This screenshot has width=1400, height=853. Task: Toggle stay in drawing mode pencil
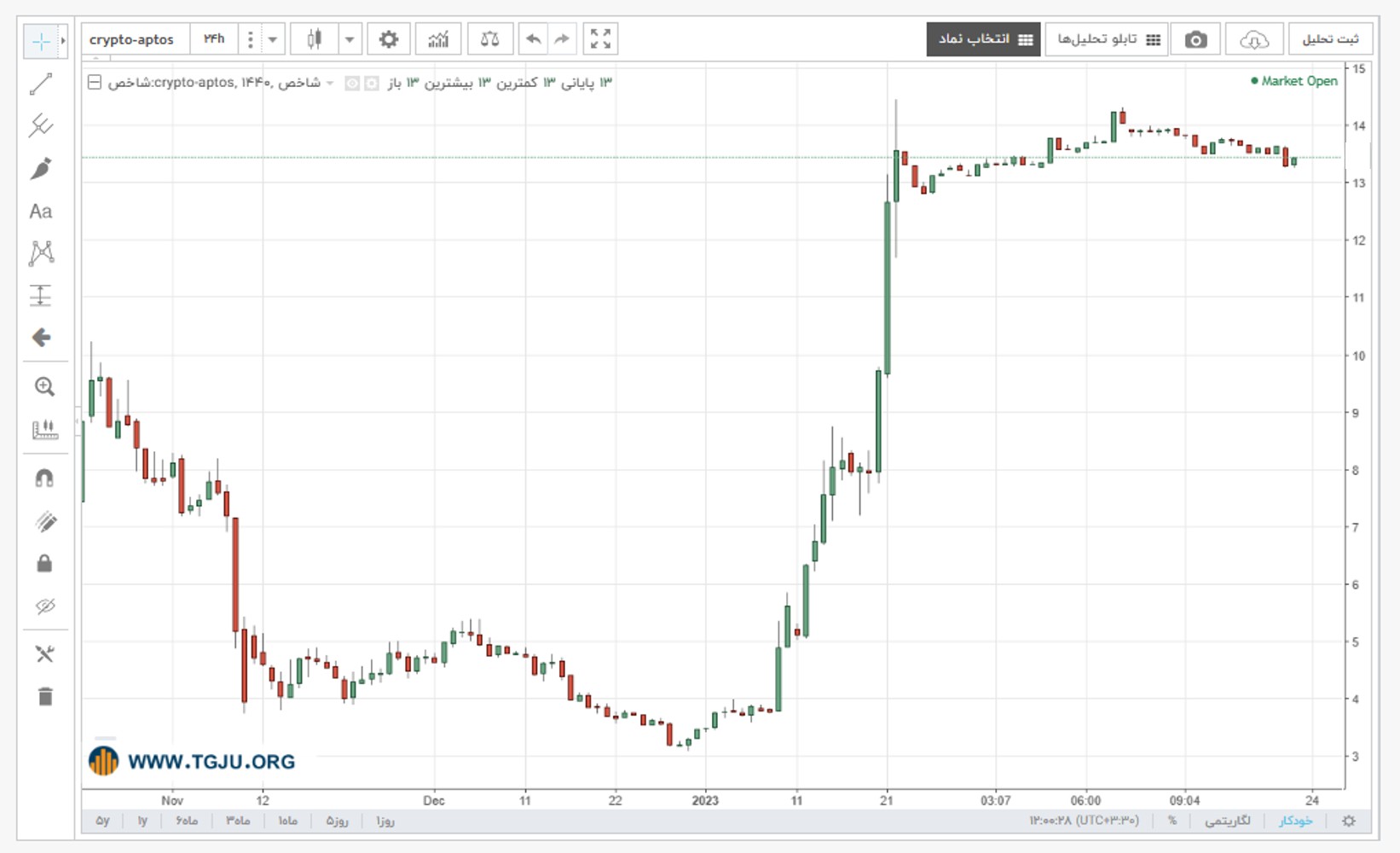click(44, 521)
